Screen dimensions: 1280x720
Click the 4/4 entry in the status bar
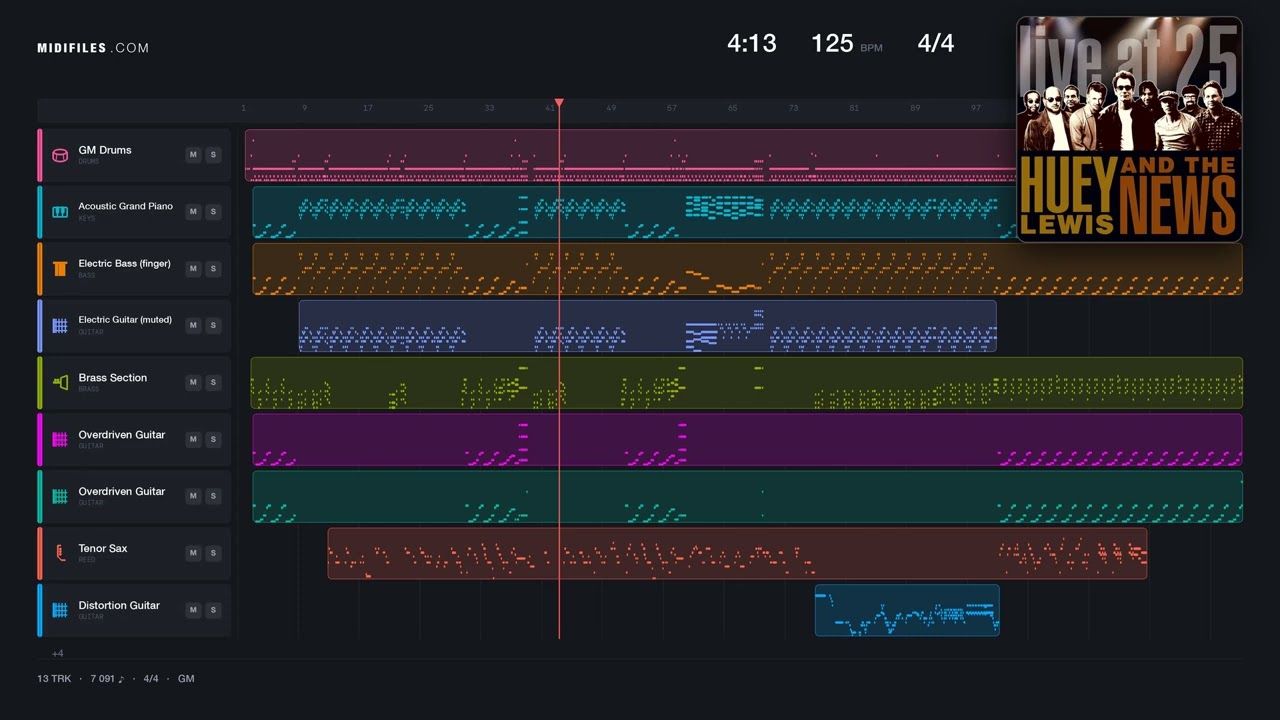[151, 679]
